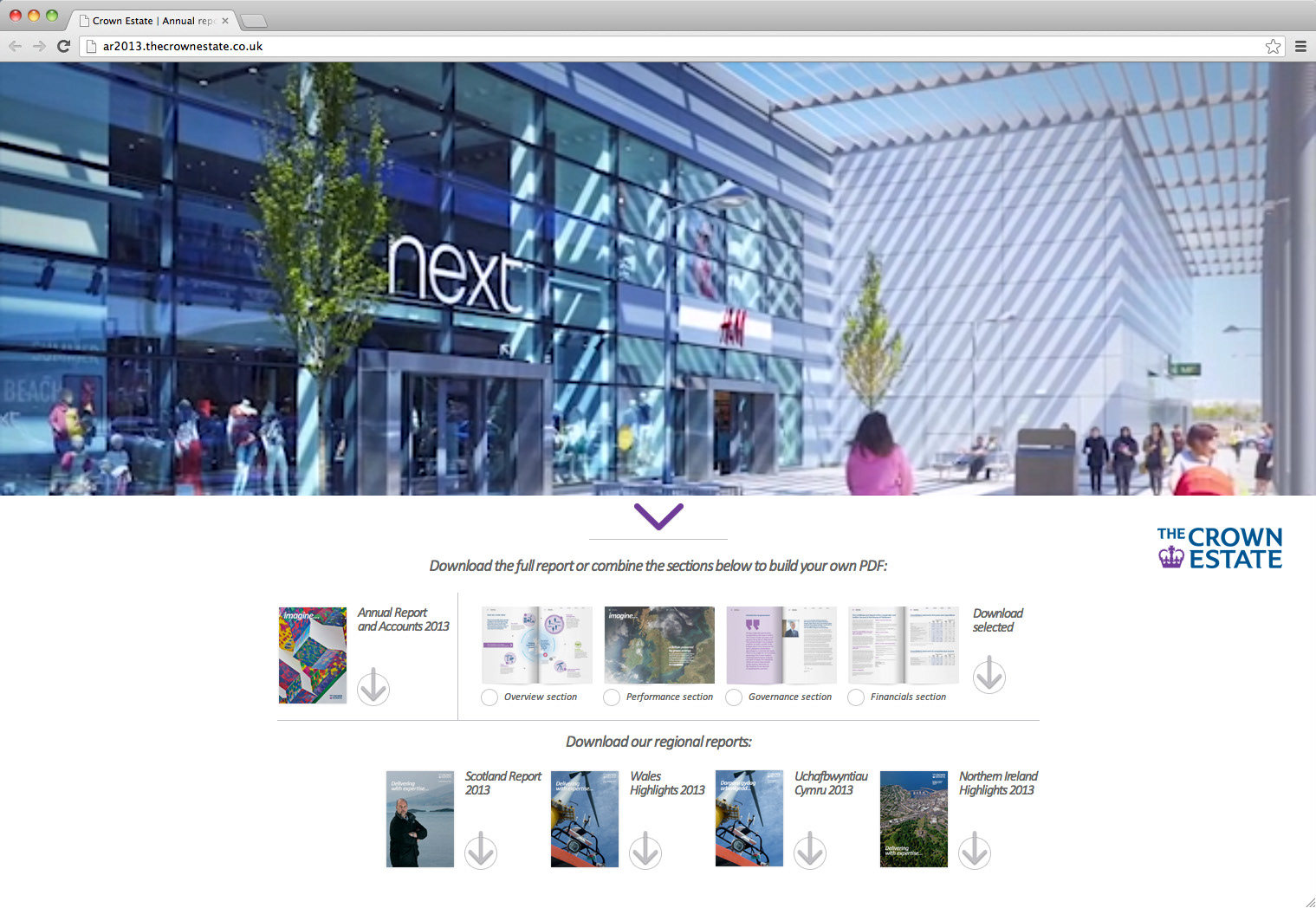Select the Financials section radio button
Screen dimensions: 1316x908
[x=856, y=697]
